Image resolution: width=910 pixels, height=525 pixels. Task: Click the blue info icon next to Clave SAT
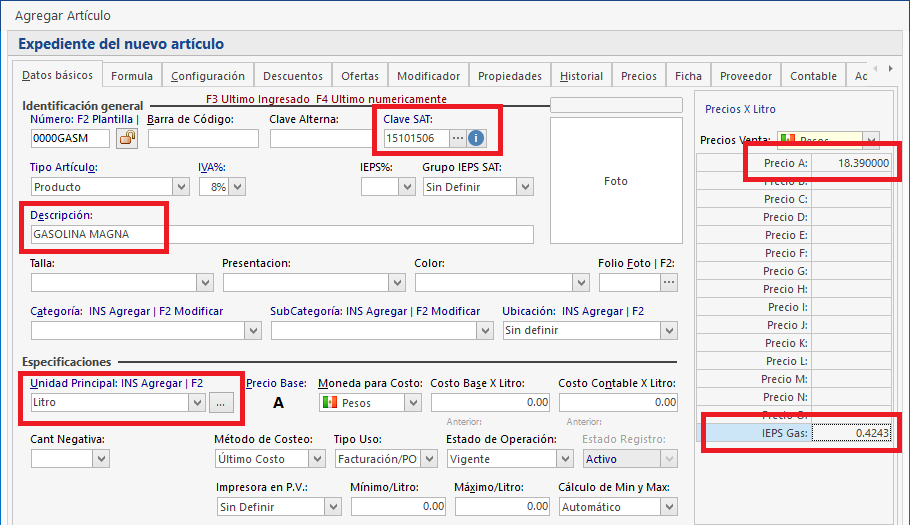tap(477, 138)
